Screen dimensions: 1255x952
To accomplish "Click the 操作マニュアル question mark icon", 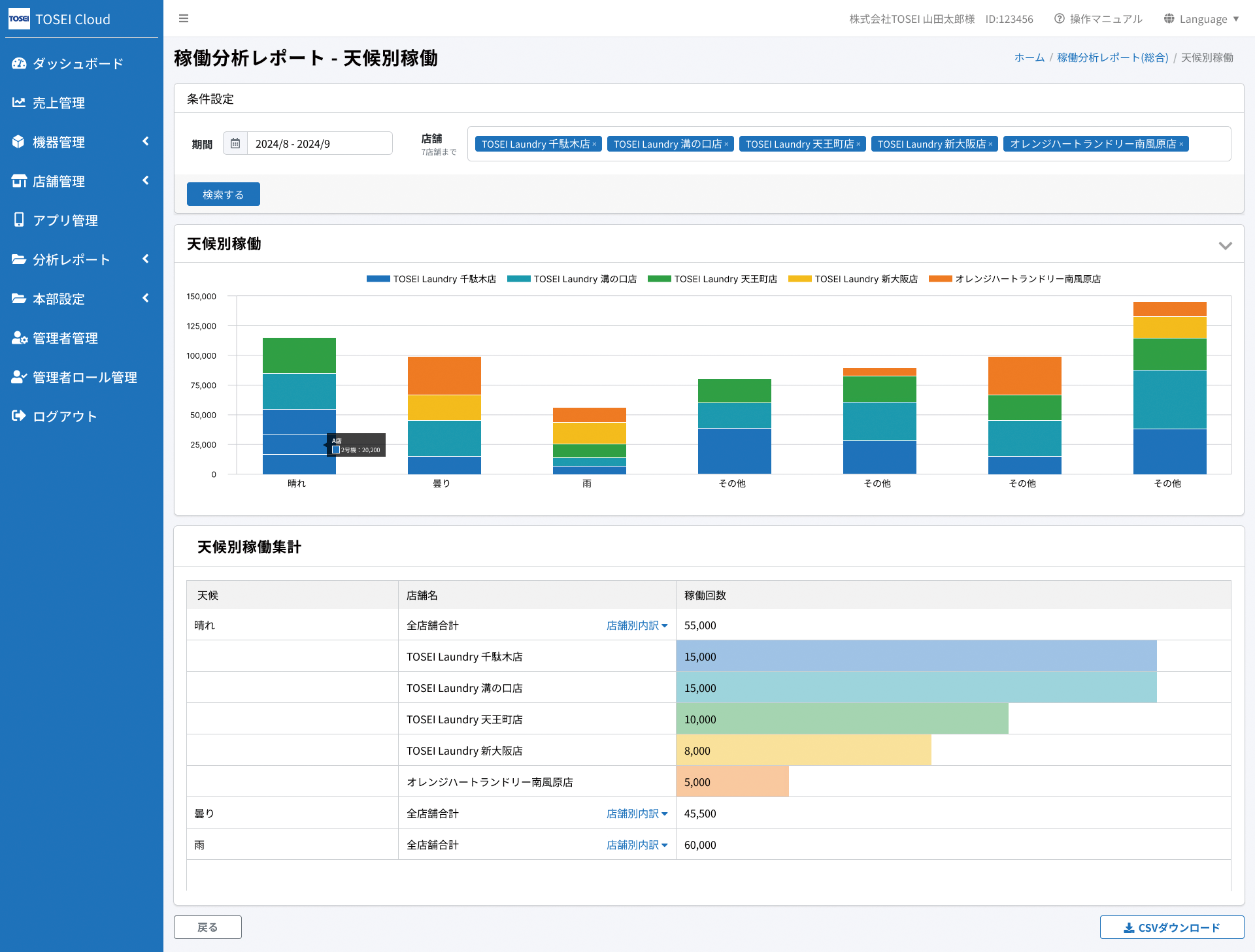I will [1060, 18].
